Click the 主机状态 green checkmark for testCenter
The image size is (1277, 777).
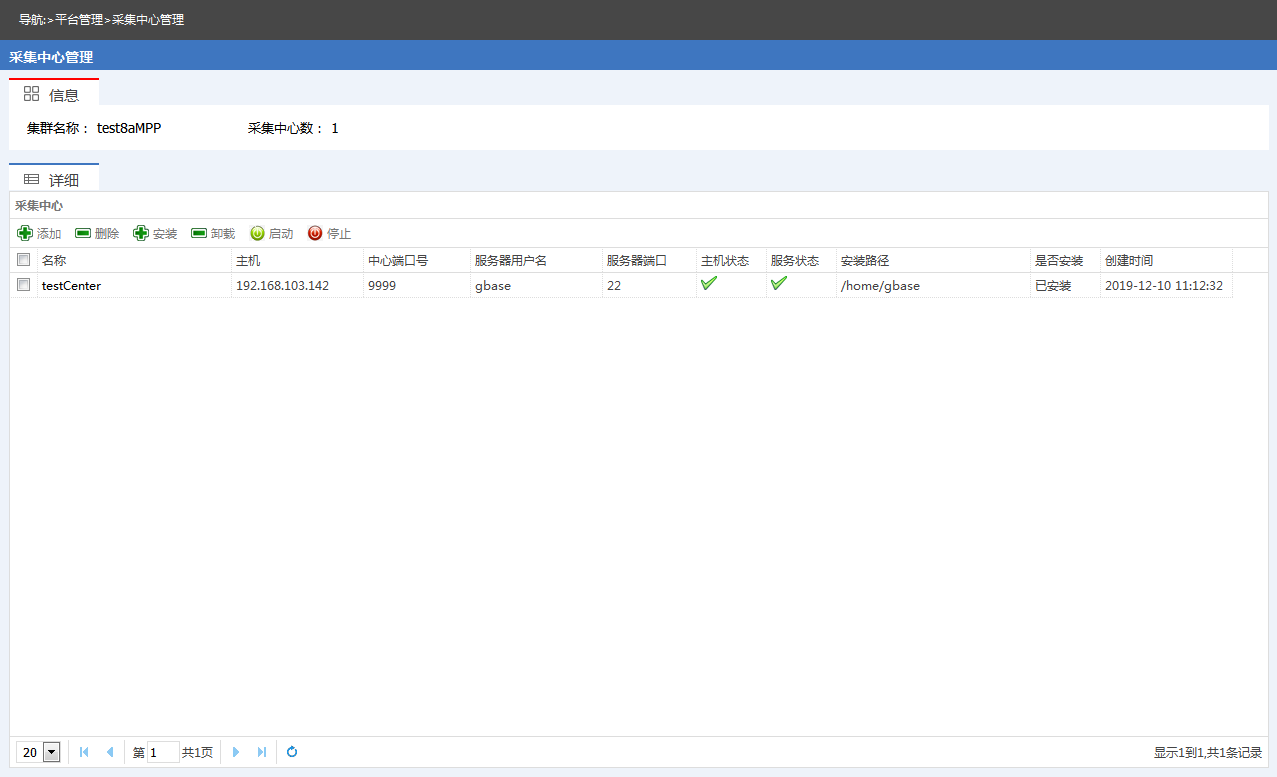(x=709, y=284)
